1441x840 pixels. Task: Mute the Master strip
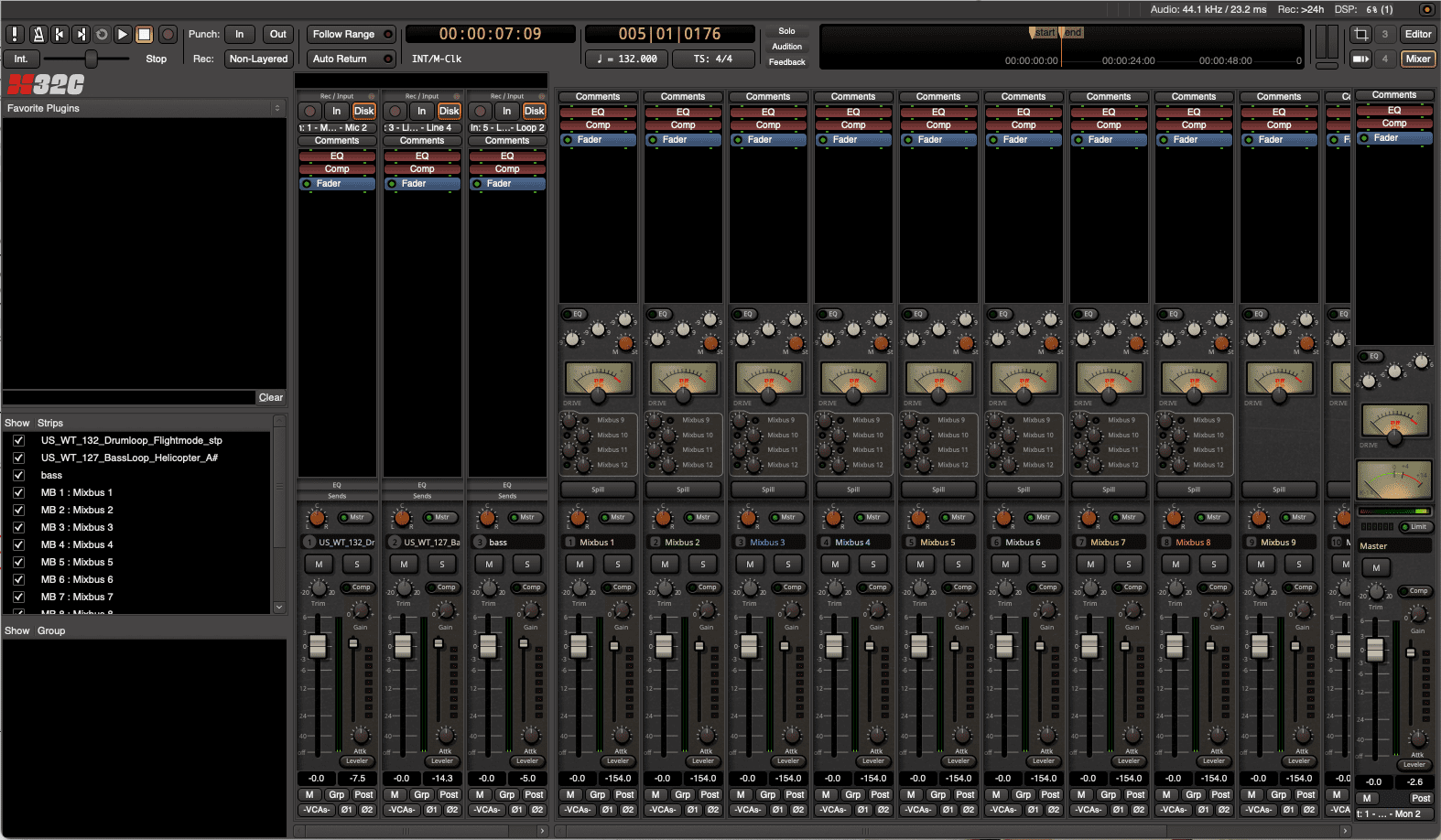click(x=1376, y=567)
